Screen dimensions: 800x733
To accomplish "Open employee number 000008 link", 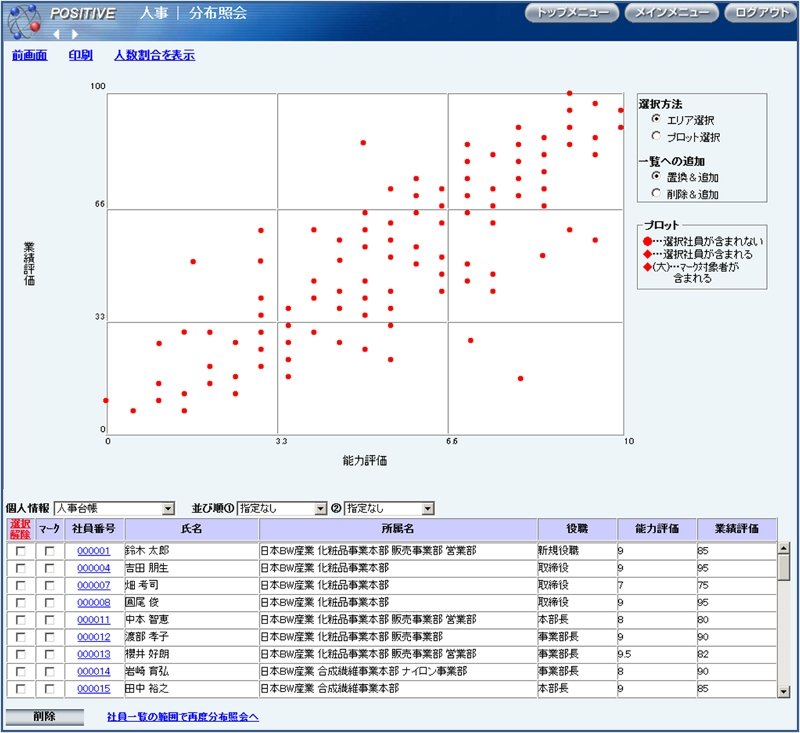I will pos(94,603).
